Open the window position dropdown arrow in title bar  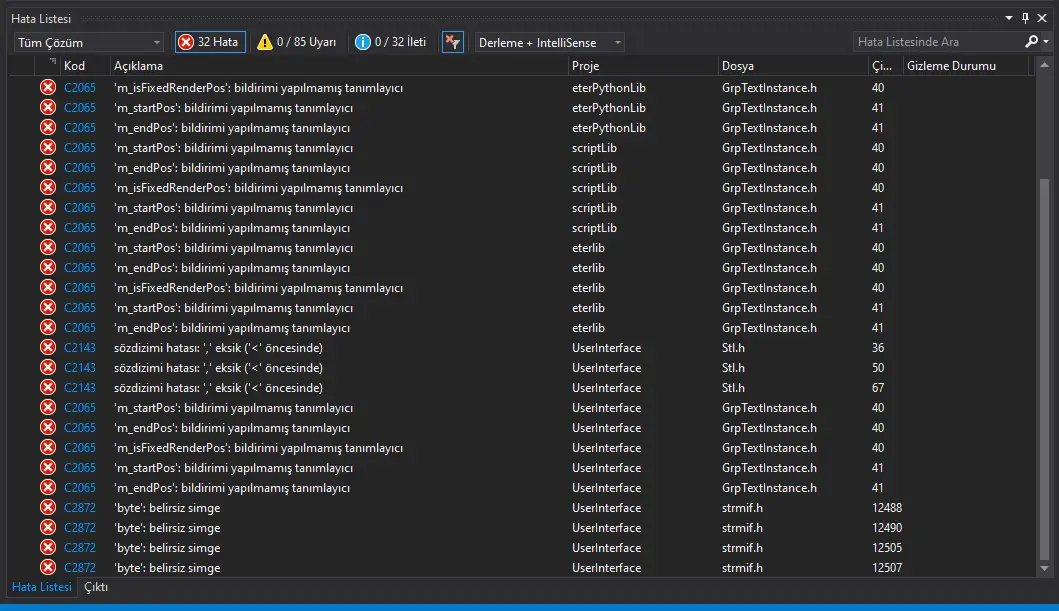coord(1009,19)
